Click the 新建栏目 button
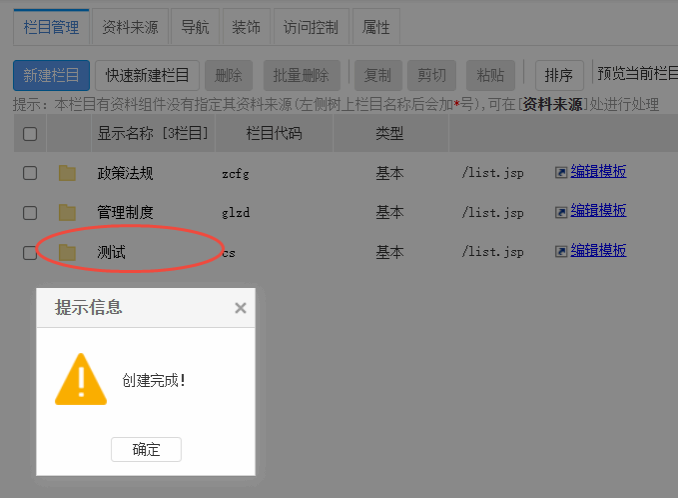This screenshot has height=498, width=678. [52, 75]
